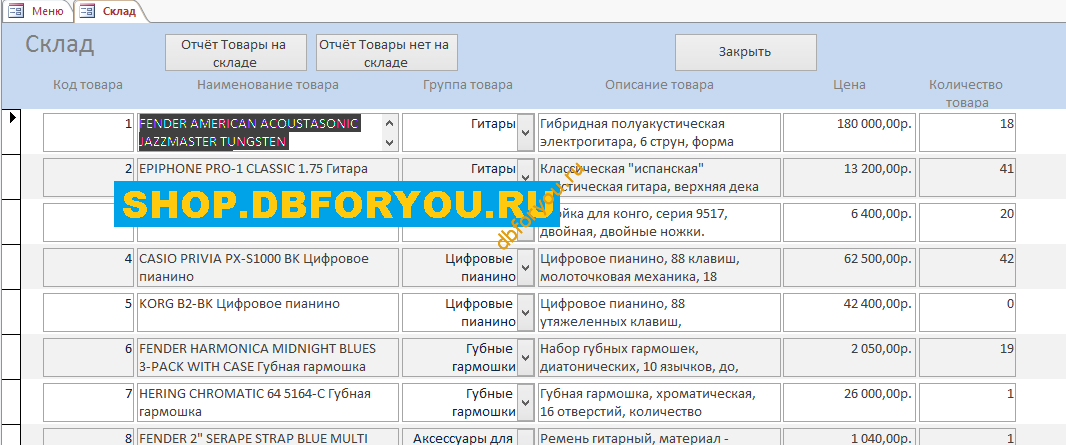Expand group dropdown for FENDER HARMONICA row
Screen dimensions: 1066x445
[x=526, y=357]
